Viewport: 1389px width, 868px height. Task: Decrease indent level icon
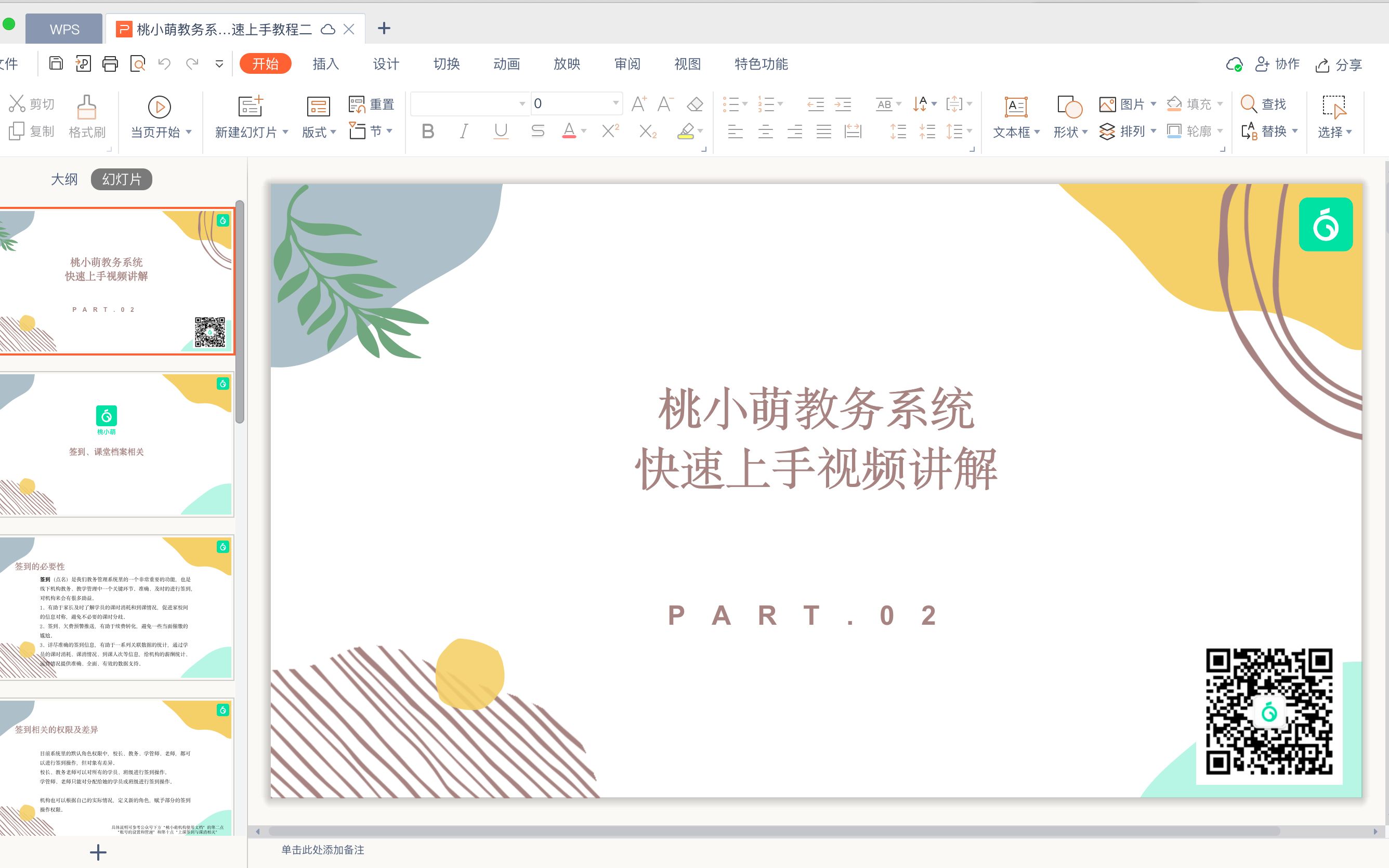point(816,104)
